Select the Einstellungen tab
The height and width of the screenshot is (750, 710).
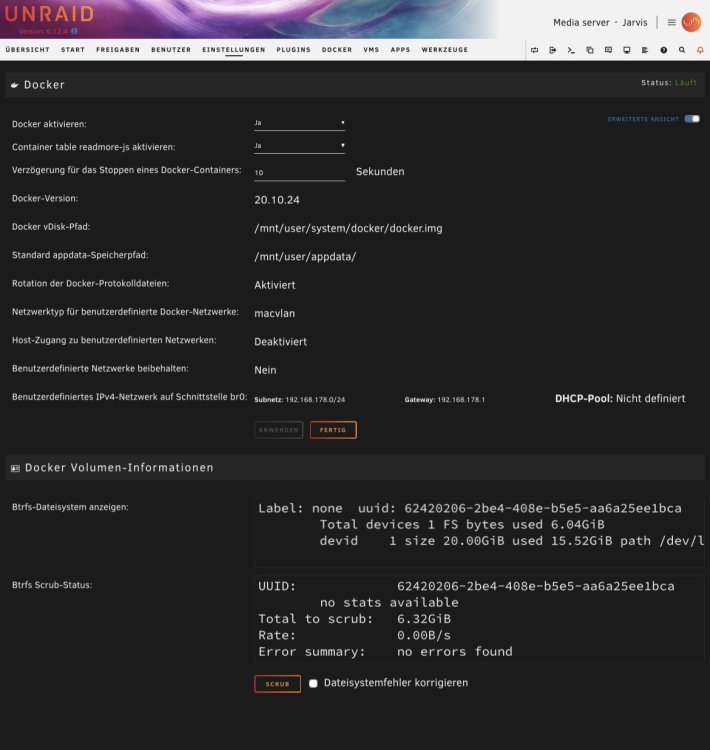coord(233,50)
